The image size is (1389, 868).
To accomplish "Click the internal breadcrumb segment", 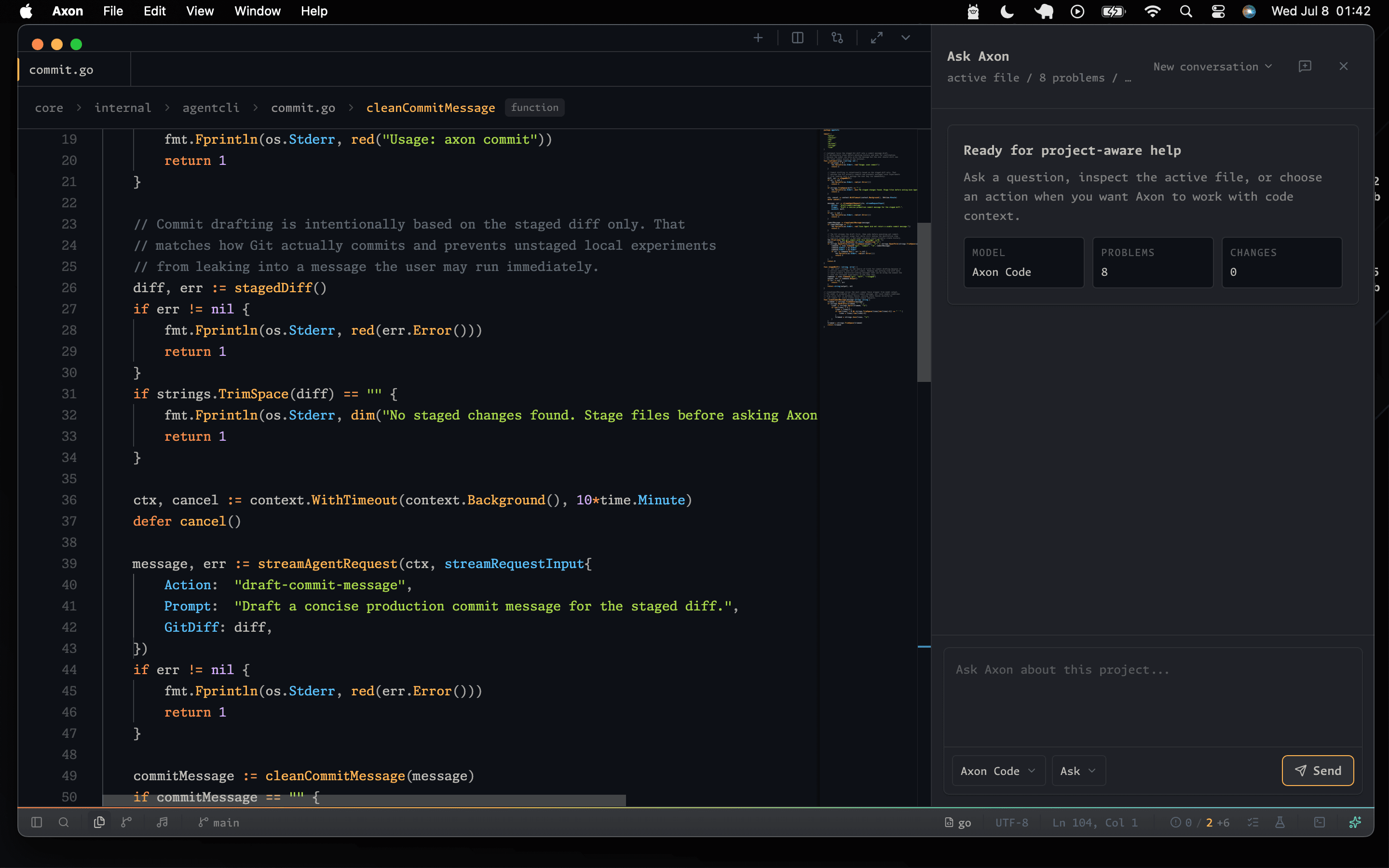I will 123,108.
